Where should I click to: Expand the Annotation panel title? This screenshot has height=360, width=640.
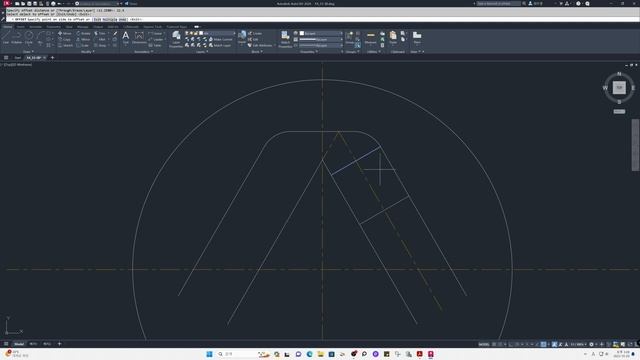pyautogui.click(x=143, y=51)
